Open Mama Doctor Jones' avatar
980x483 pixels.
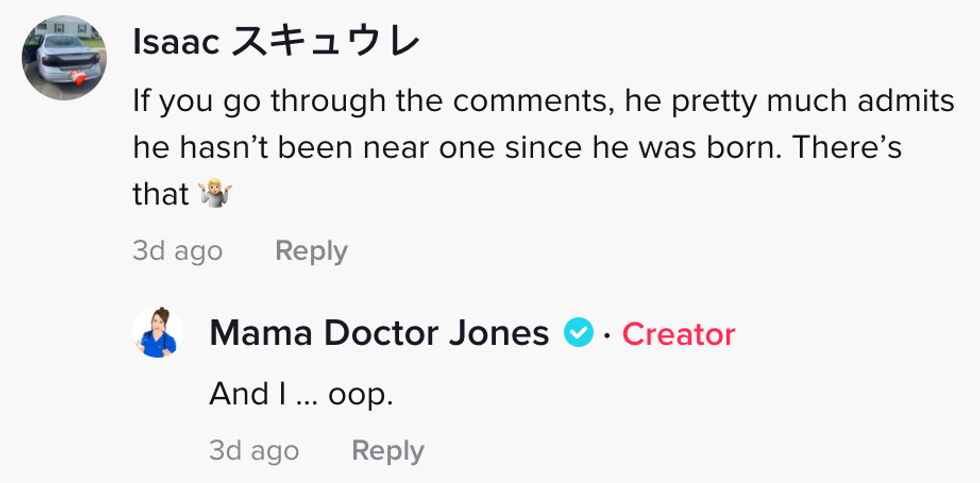coord(158,332)
